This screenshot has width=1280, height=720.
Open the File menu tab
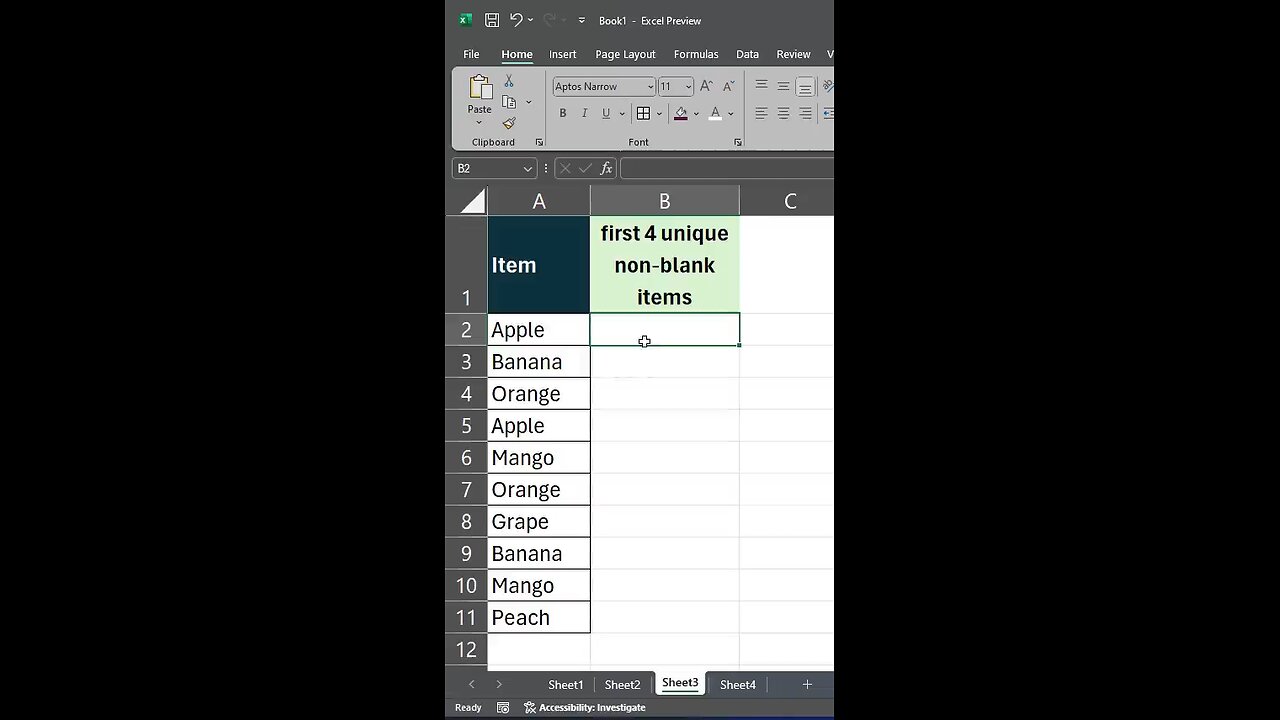471,54
